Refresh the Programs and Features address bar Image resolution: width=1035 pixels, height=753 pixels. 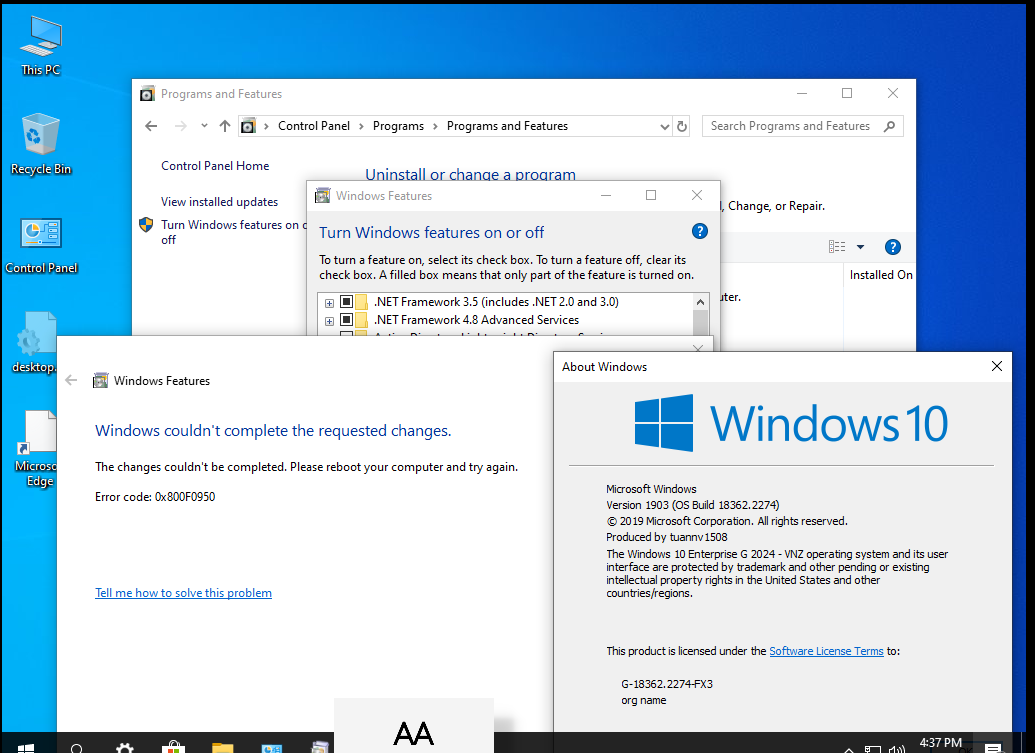pos(682,126)
